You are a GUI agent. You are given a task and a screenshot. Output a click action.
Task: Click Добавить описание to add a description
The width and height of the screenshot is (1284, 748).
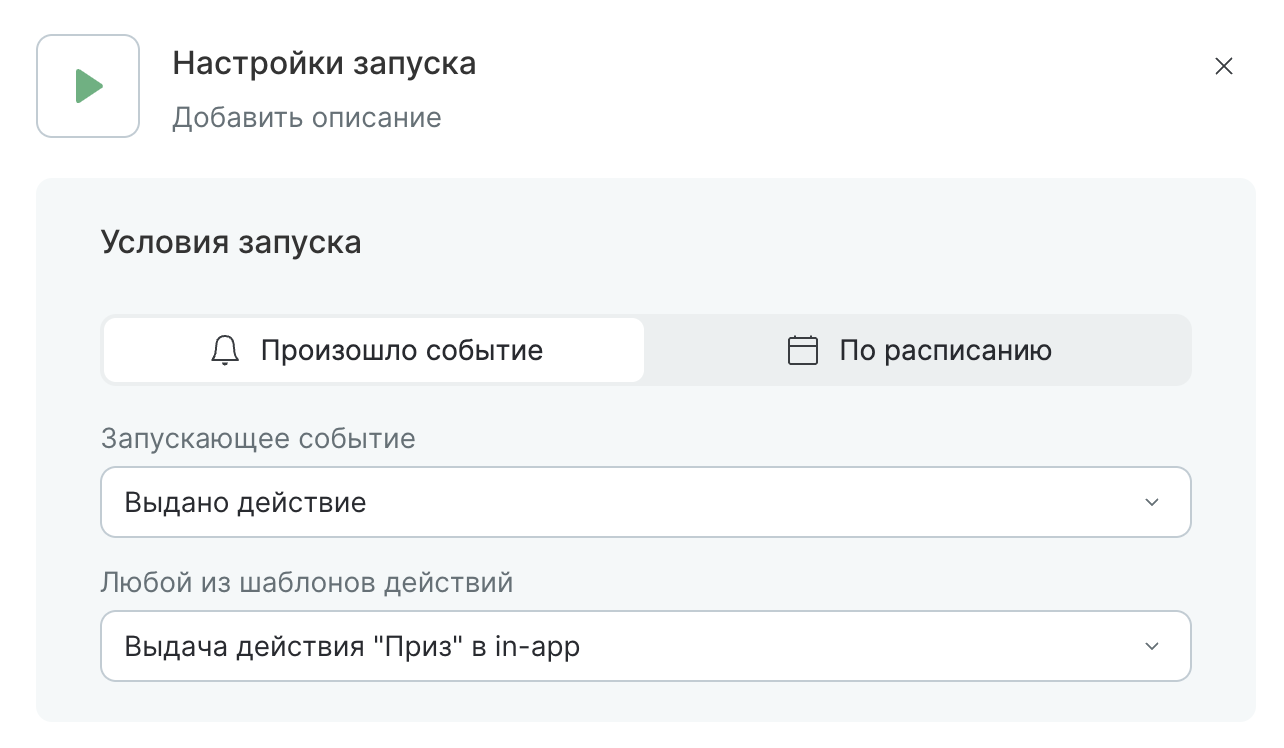(307, 118)
